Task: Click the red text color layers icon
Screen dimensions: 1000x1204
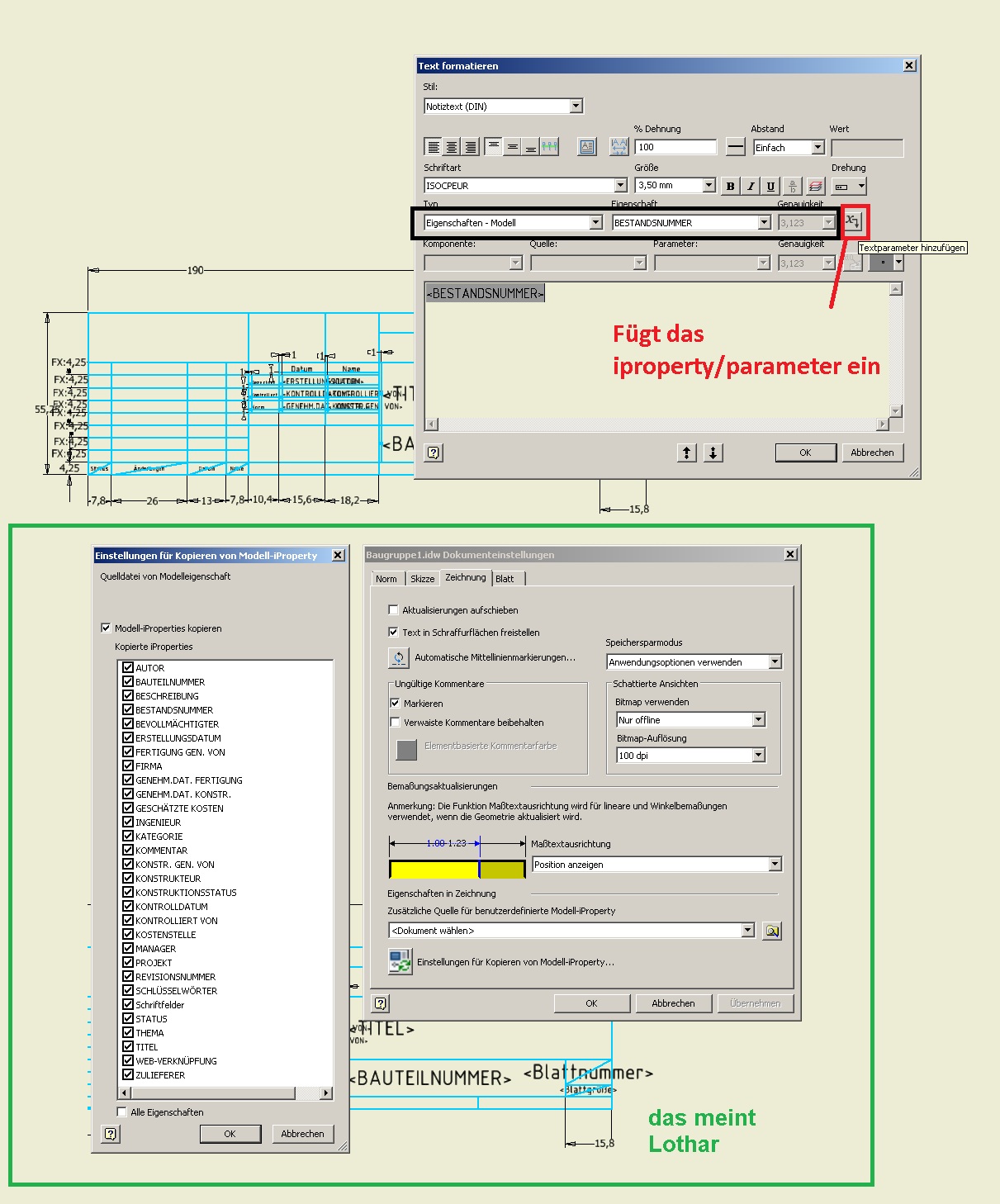Action: [815, 186]
